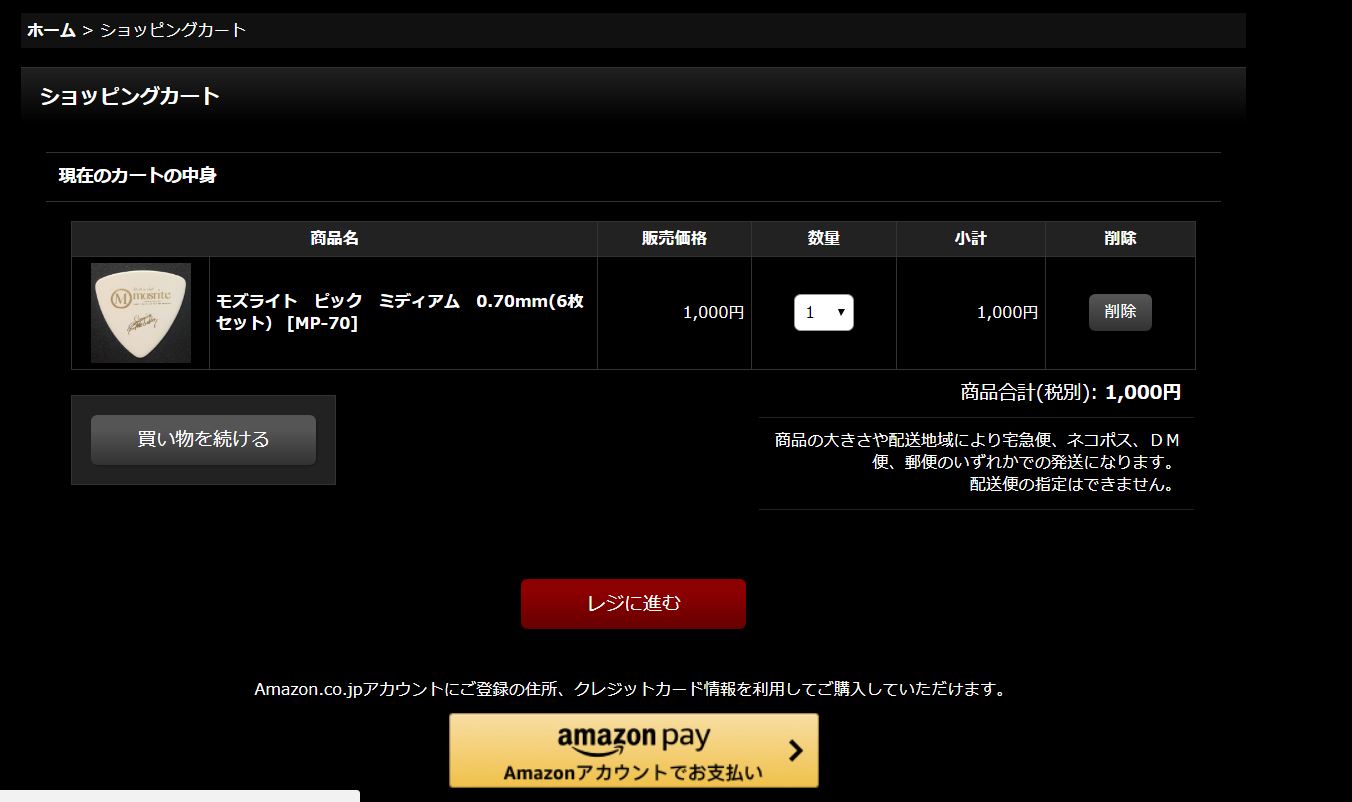This screenshot has width=1352, height=802.
Task: Click the 商品名 column header
Action: (x=334, y=239)
